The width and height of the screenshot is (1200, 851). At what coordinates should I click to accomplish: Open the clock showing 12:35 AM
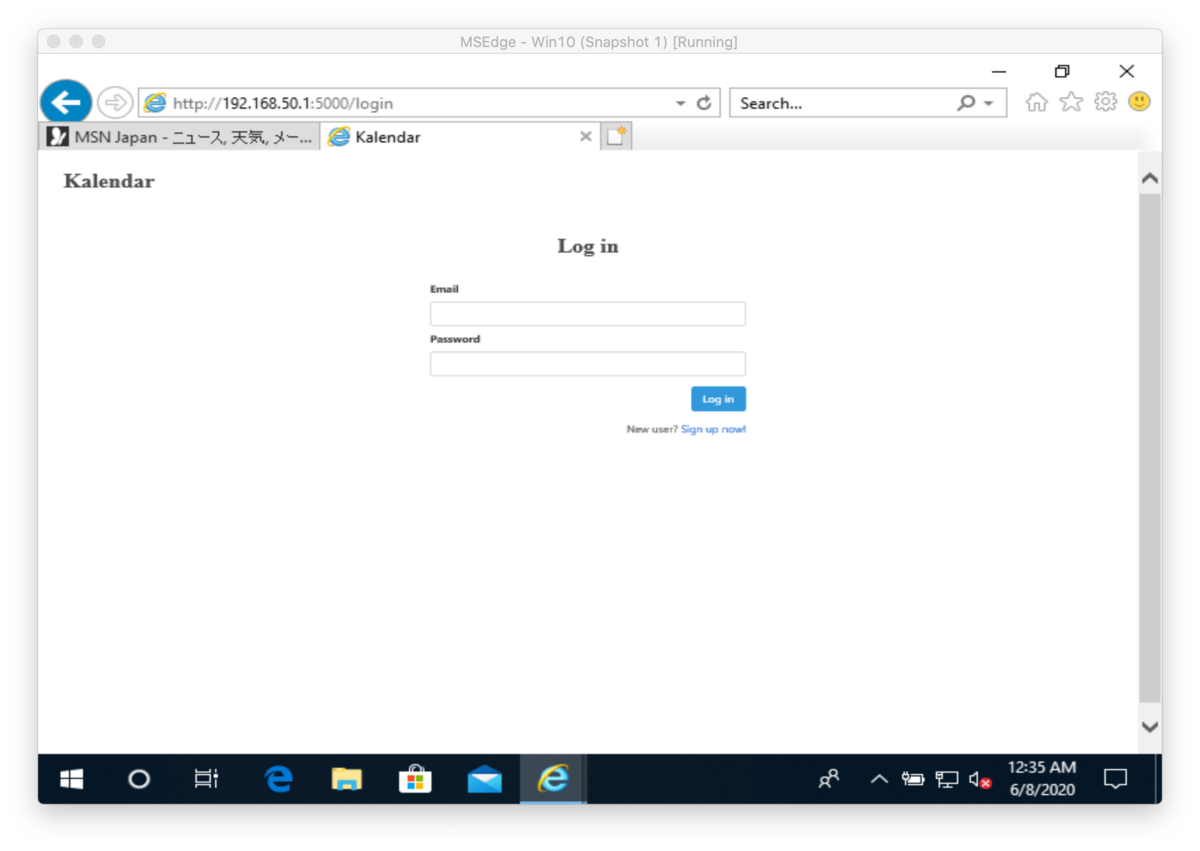[x=1042, y=779]
